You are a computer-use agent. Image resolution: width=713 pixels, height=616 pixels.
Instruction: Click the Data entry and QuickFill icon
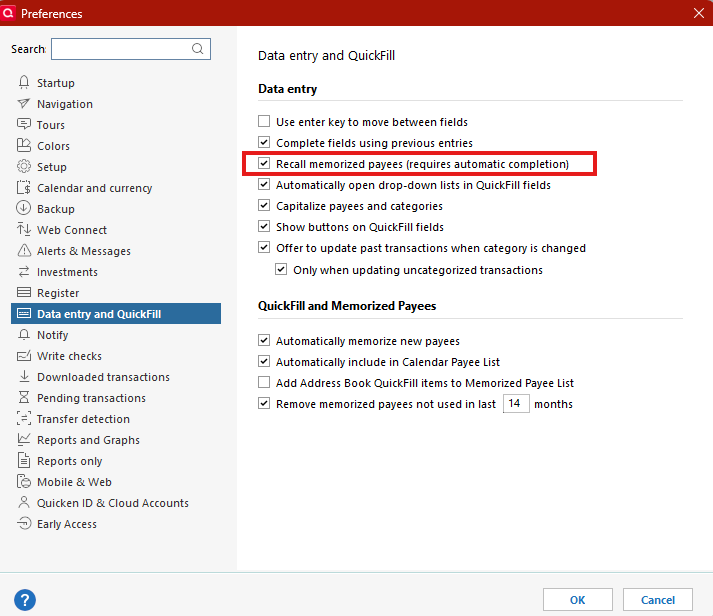tap(24, 313)
